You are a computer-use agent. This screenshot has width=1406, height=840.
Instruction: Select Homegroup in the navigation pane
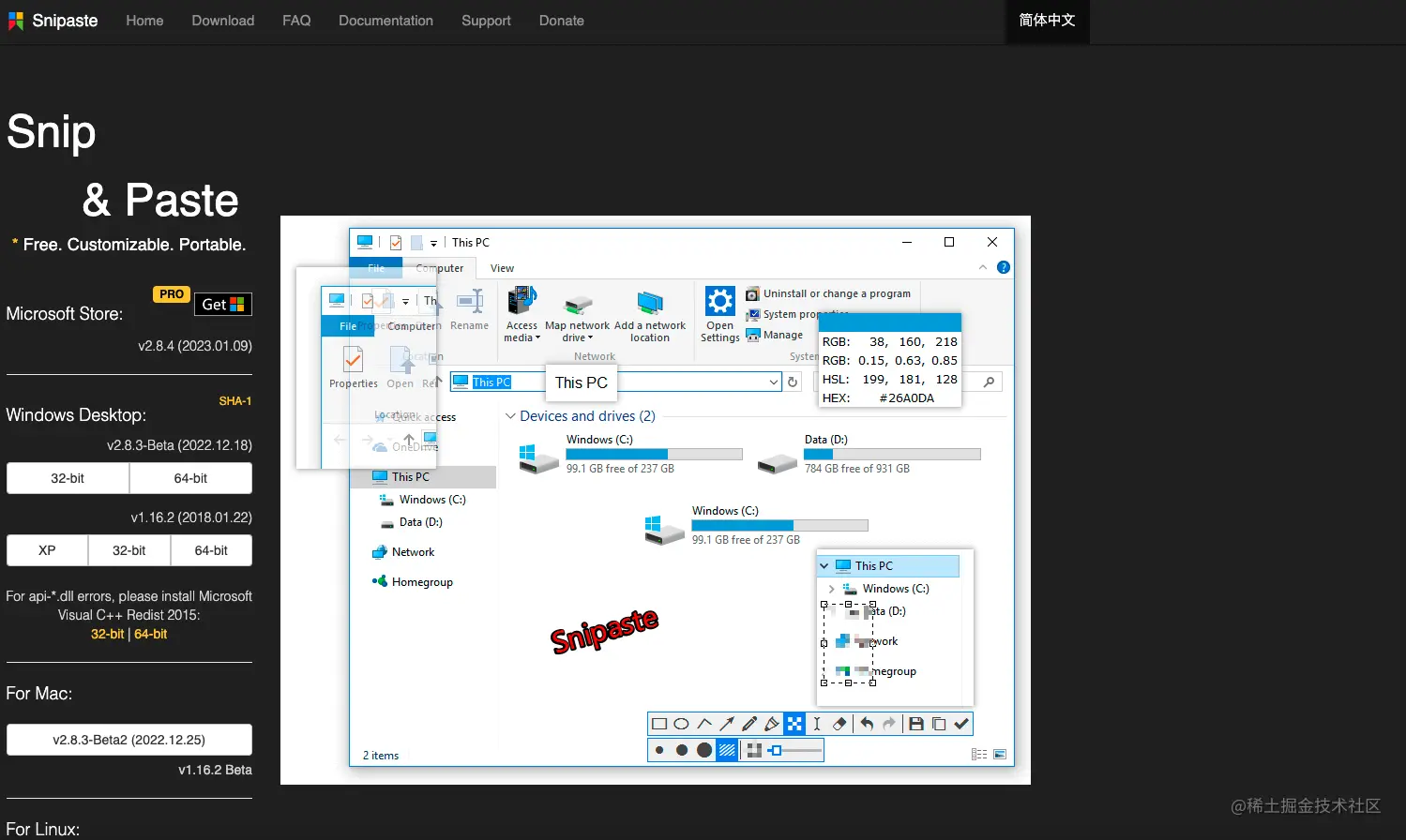pos(413,582)
